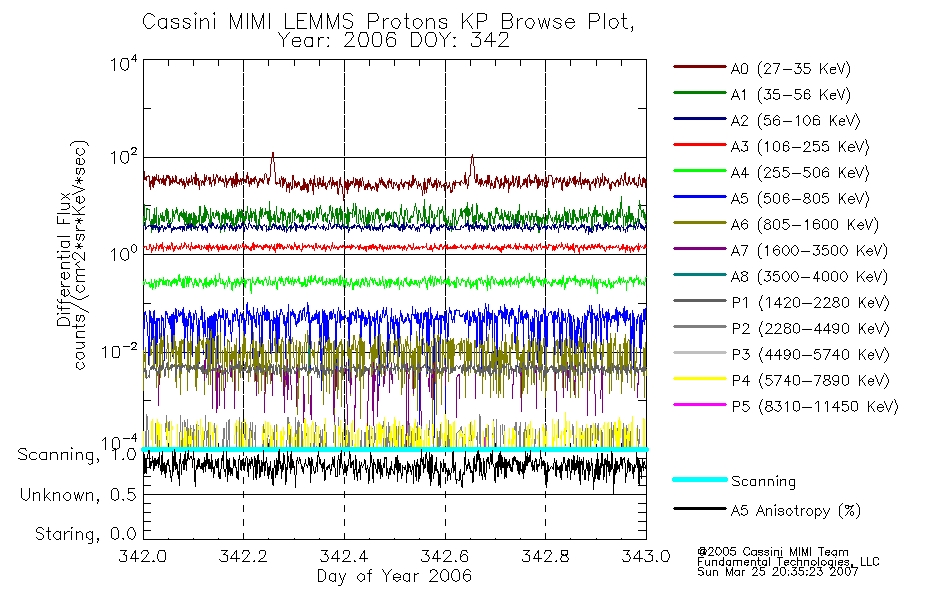950x600 pixels.
Task: Click the magenta P5 legend line
Action: pos(700,405)
